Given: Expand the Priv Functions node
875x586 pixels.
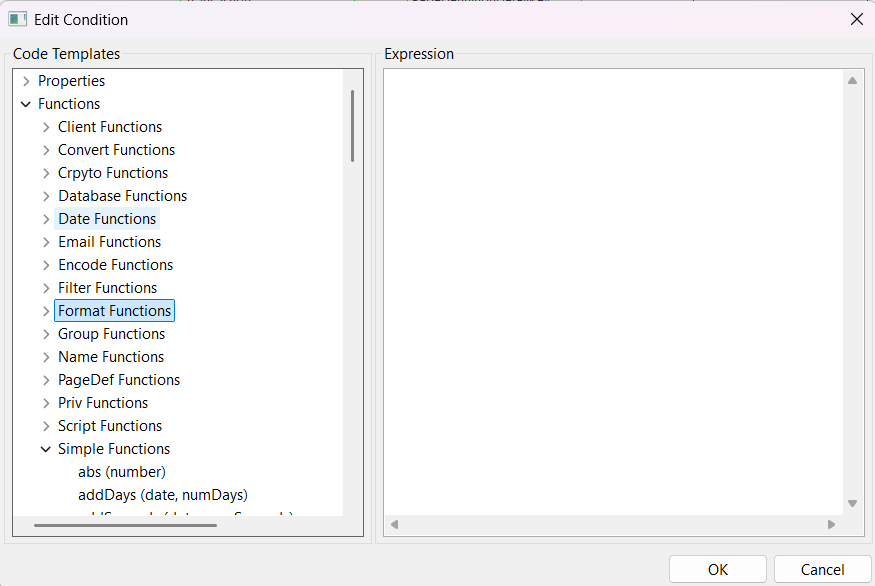Looking at the screenshot, I should tap(46, 403).
